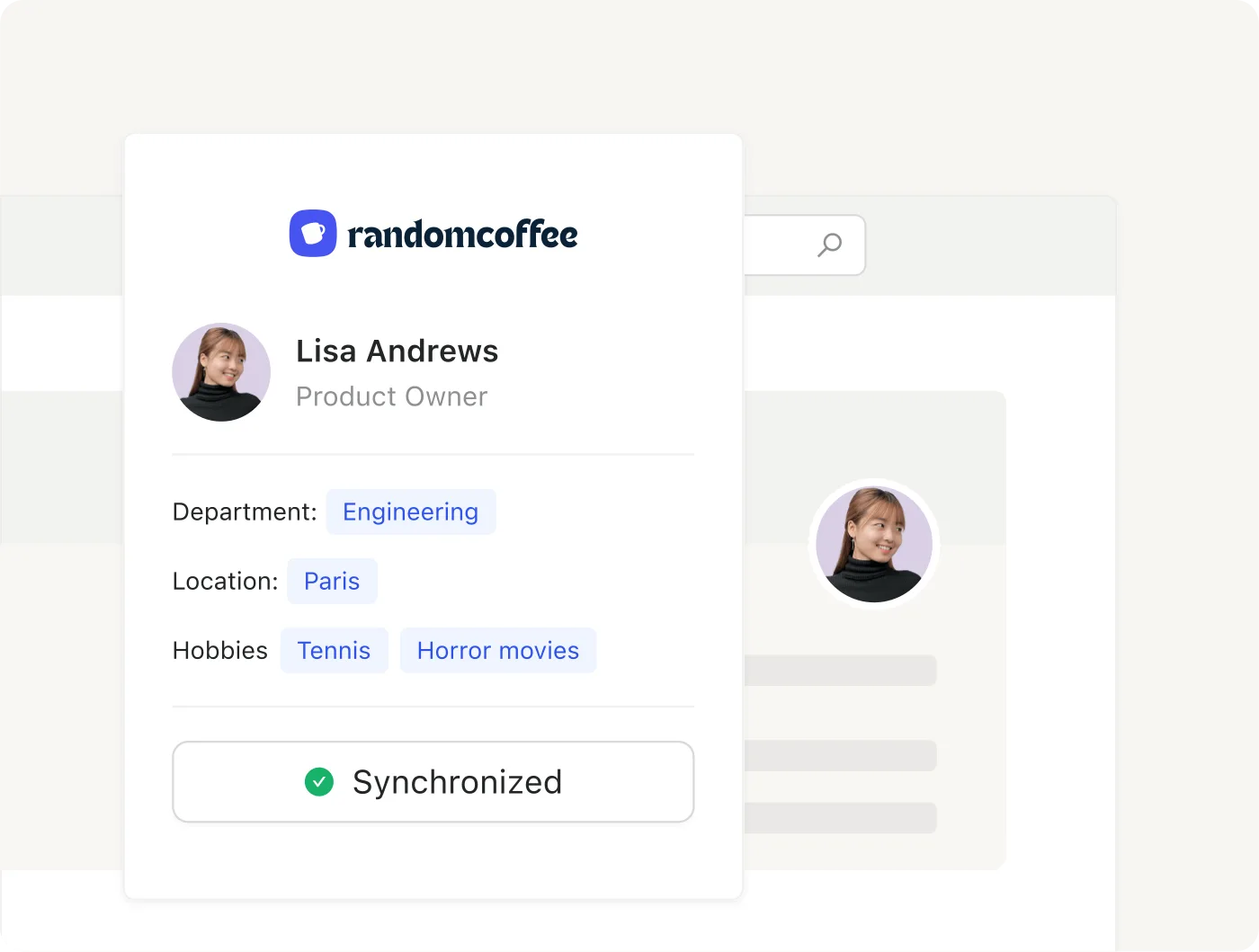Select the Paris location tag
The image size is (1259, 952).
tap(332, 582)
